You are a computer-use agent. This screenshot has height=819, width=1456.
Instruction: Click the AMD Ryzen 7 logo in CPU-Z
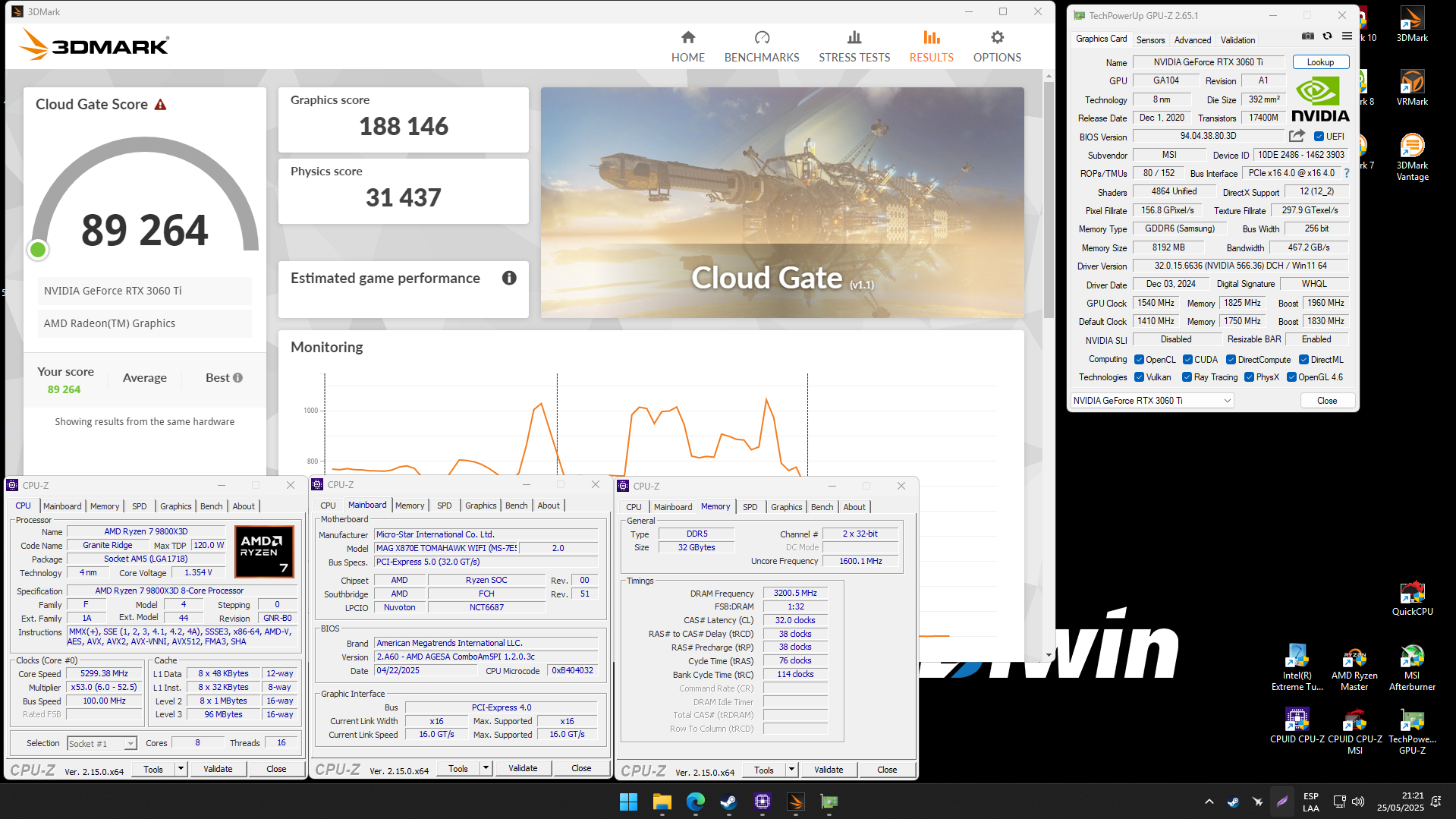pyautogui.click(x=264, y=552)
